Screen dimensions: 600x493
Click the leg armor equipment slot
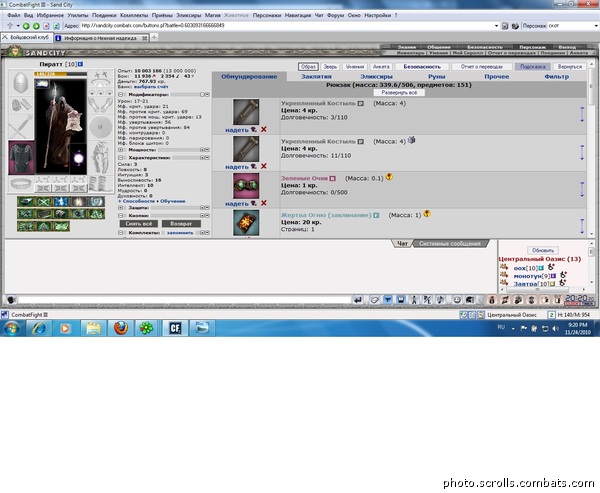click(101, 157)
